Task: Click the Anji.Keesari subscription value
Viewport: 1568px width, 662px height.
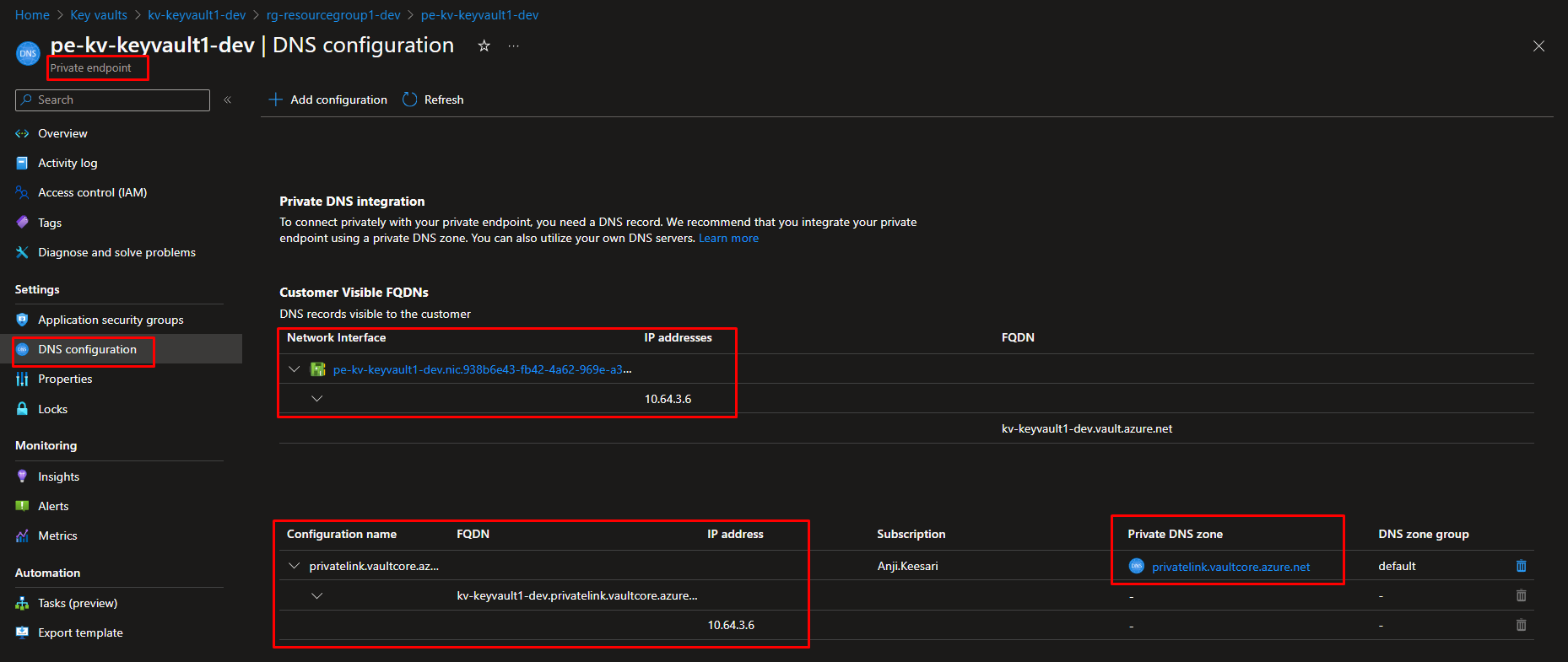Action: pyautogui.click(x=907, y=566)
